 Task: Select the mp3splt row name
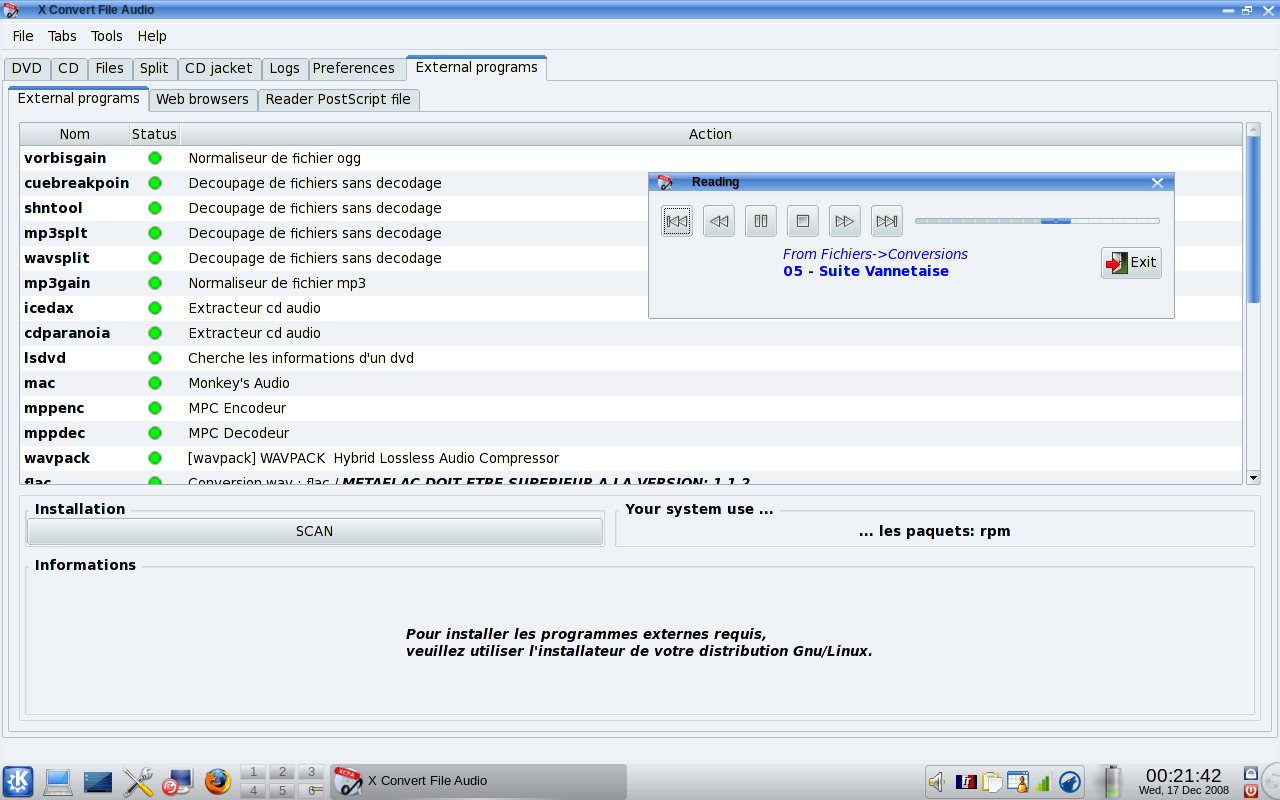pyautogui.click(x=56, y=233)
